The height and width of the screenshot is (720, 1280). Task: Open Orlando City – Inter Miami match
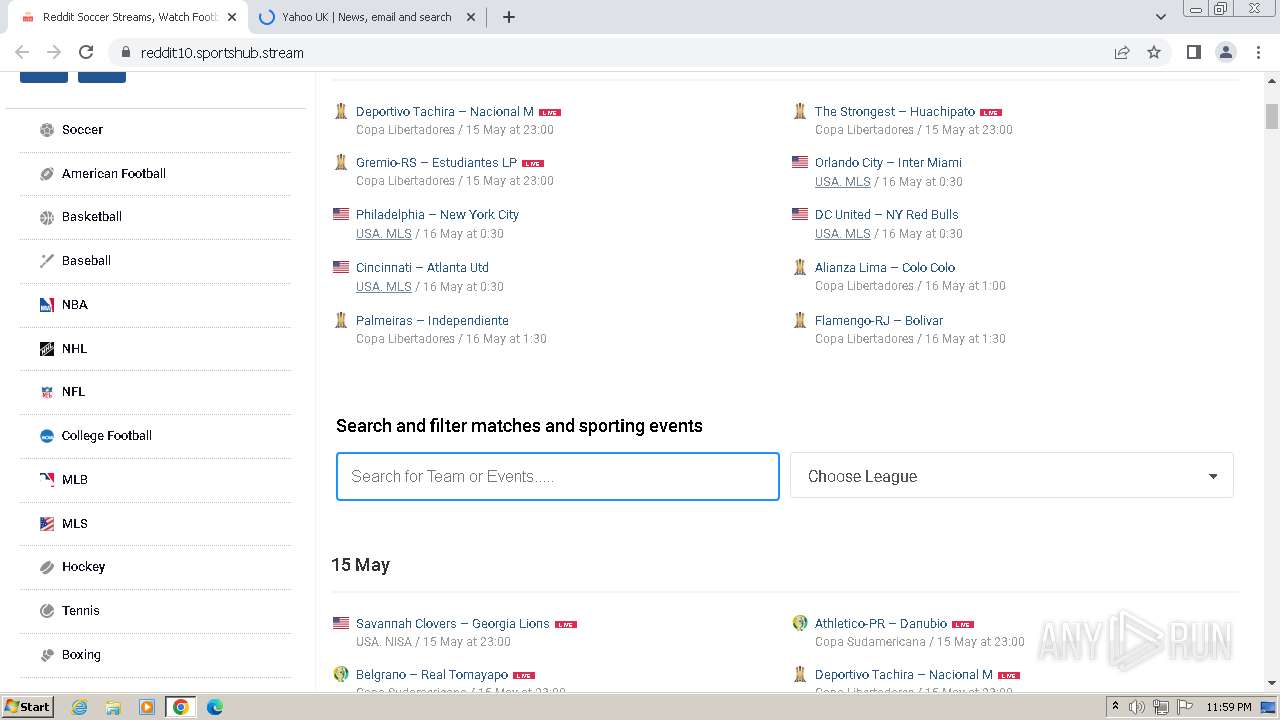pyautogui.click(x=888, y=163)
